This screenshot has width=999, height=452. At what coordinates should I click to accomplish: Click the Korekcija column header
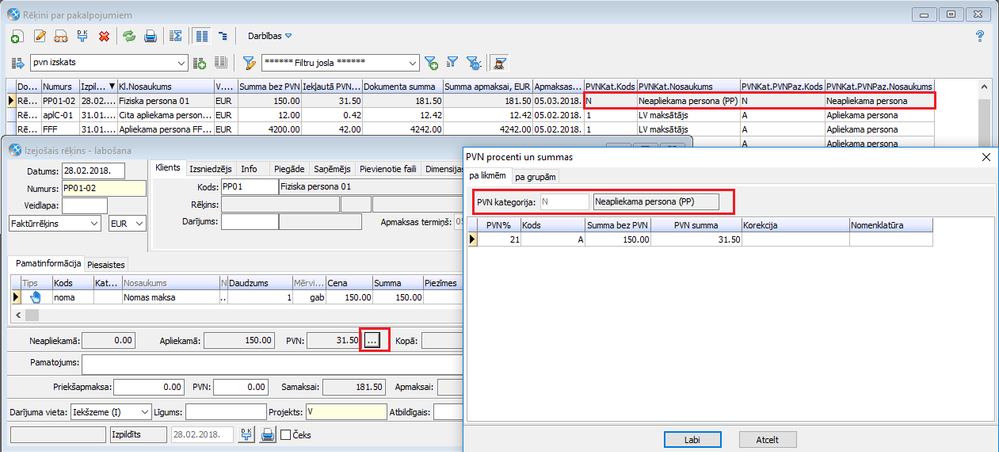[x=795, y=225]
